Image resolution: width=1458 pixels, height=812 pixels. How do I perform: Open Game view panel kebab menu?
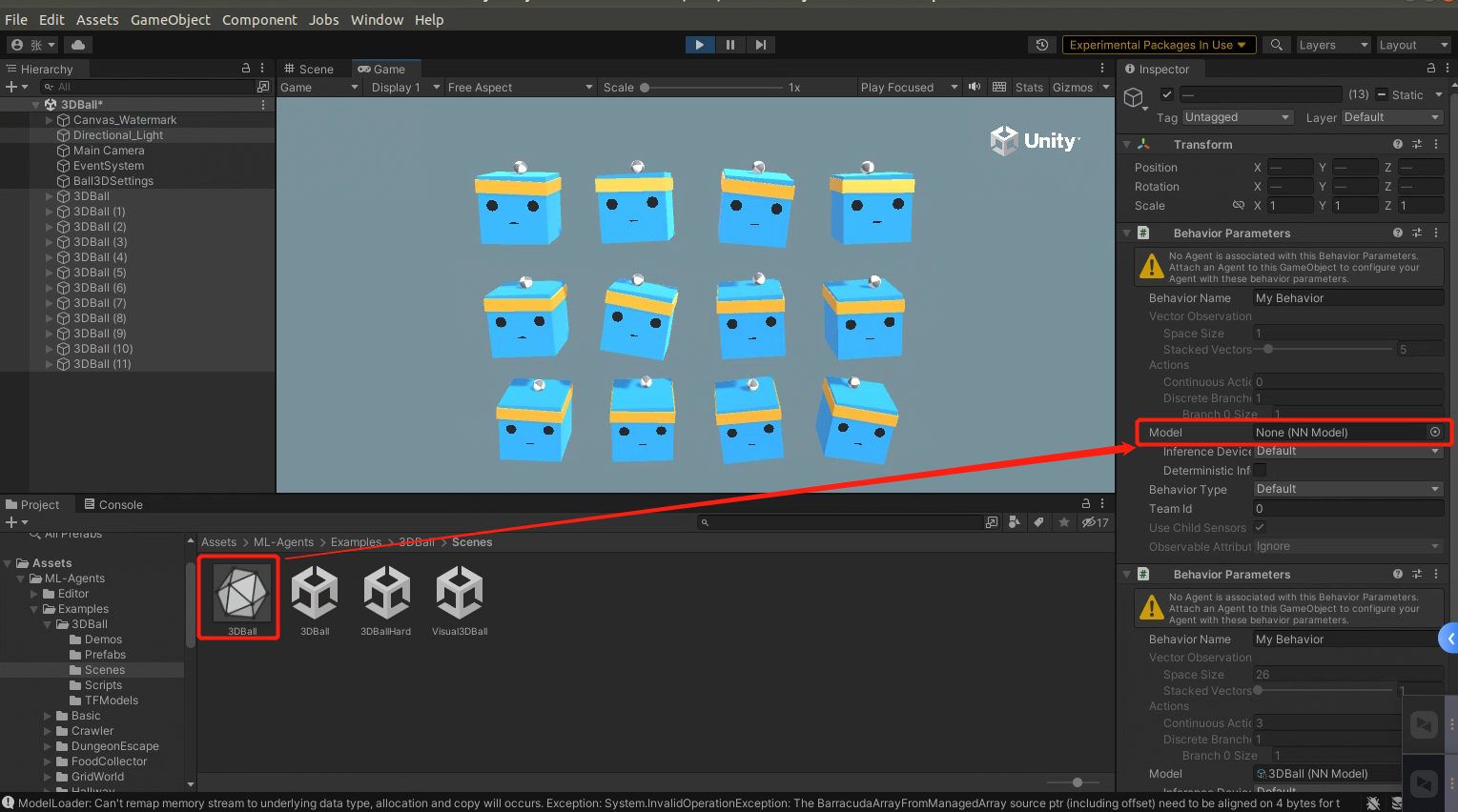[1102, 69]
